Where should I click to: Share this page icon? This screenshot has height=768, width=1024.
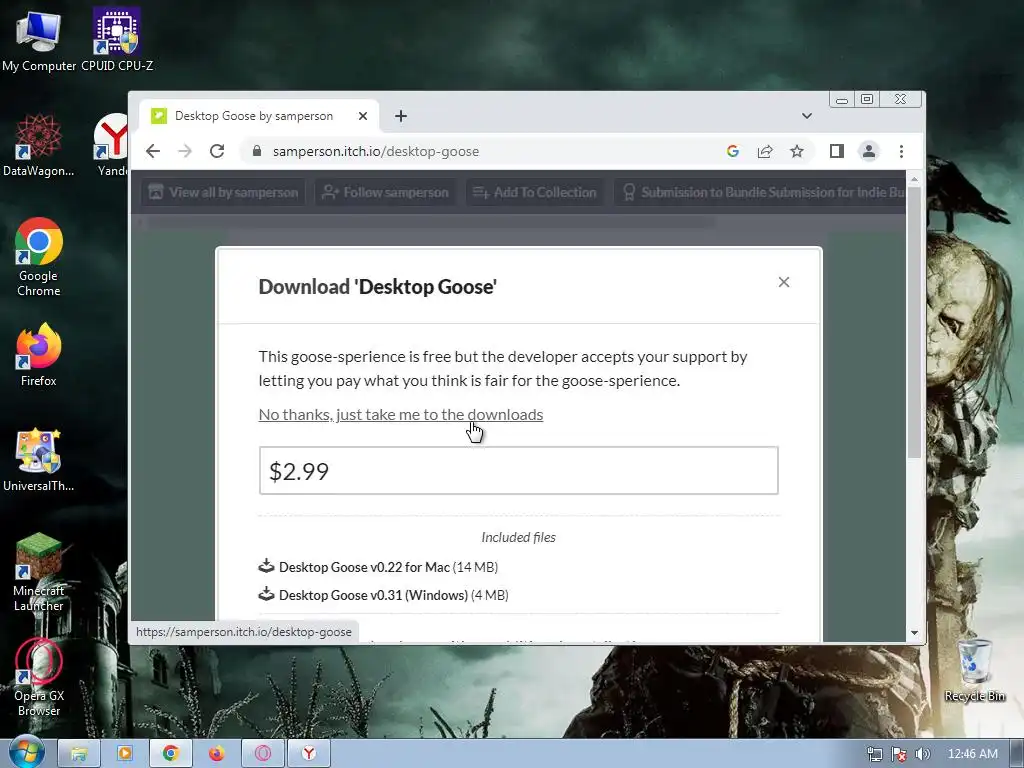pos(765,152)
